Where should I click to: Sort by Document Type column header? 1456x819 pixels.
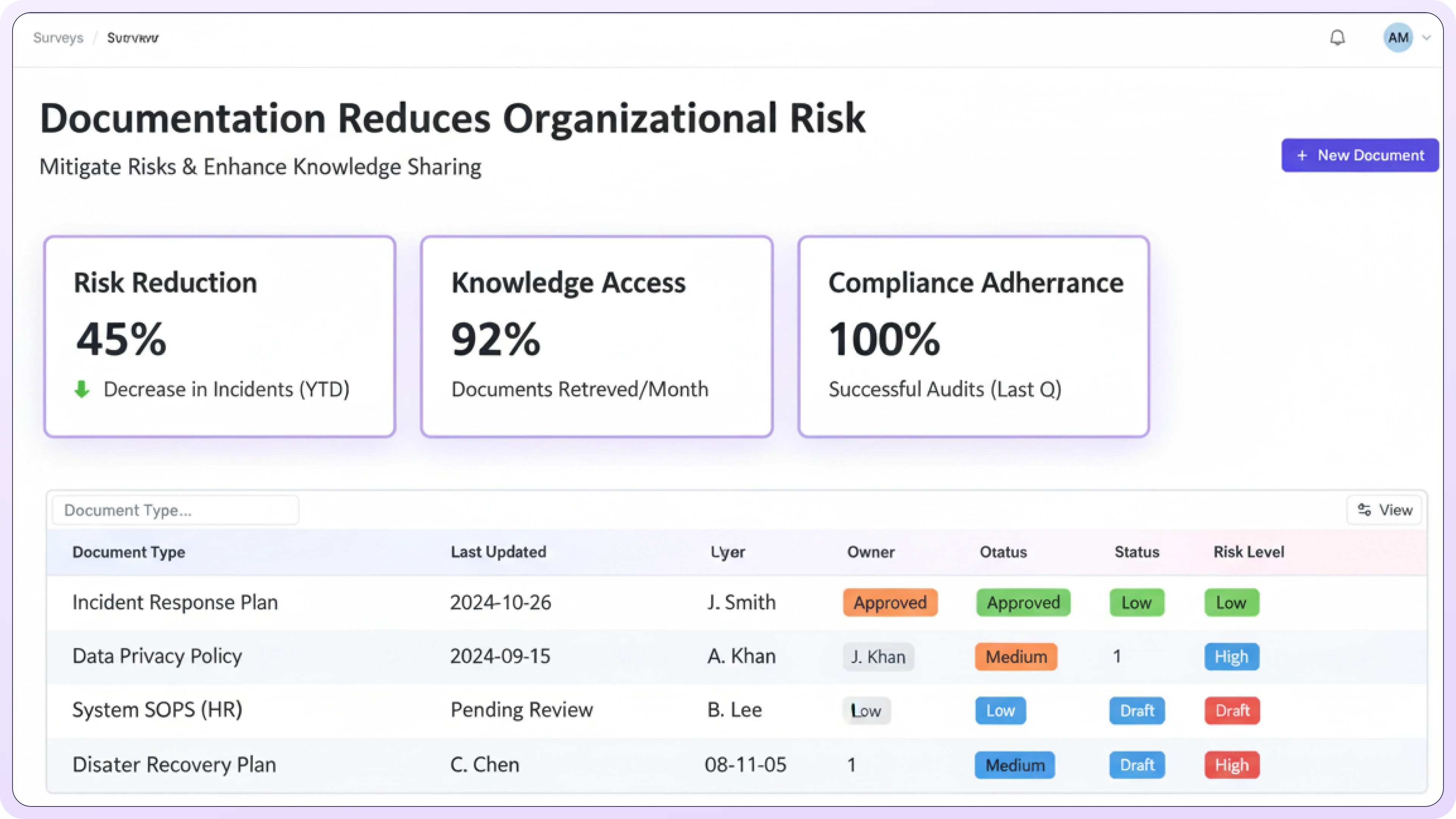pyautogui.click(x=128, y=552)
